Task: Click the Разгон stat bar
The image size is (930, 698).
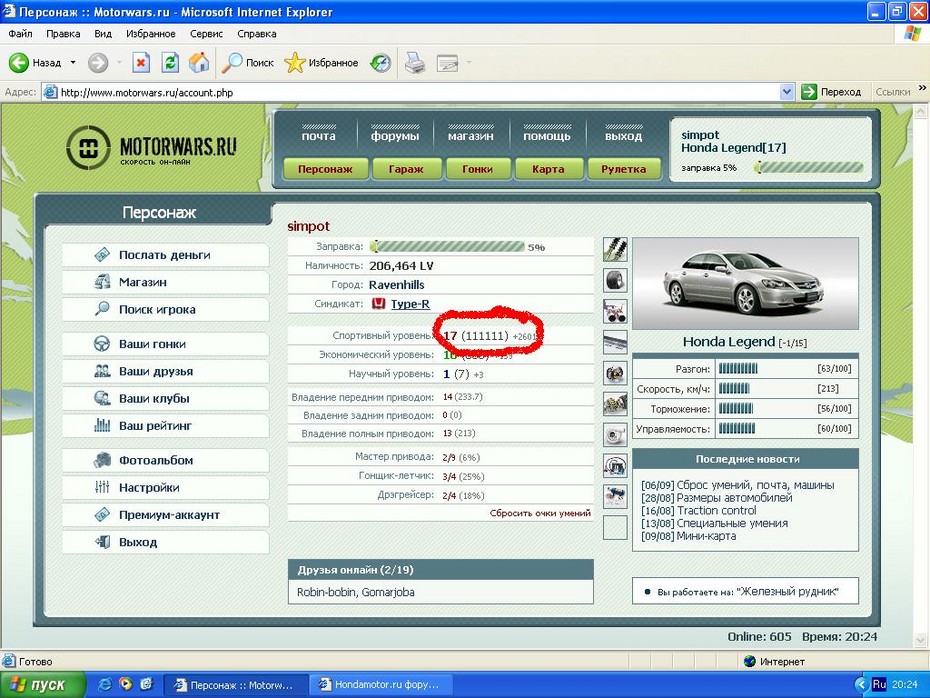Action: click(x=738, y=369)
